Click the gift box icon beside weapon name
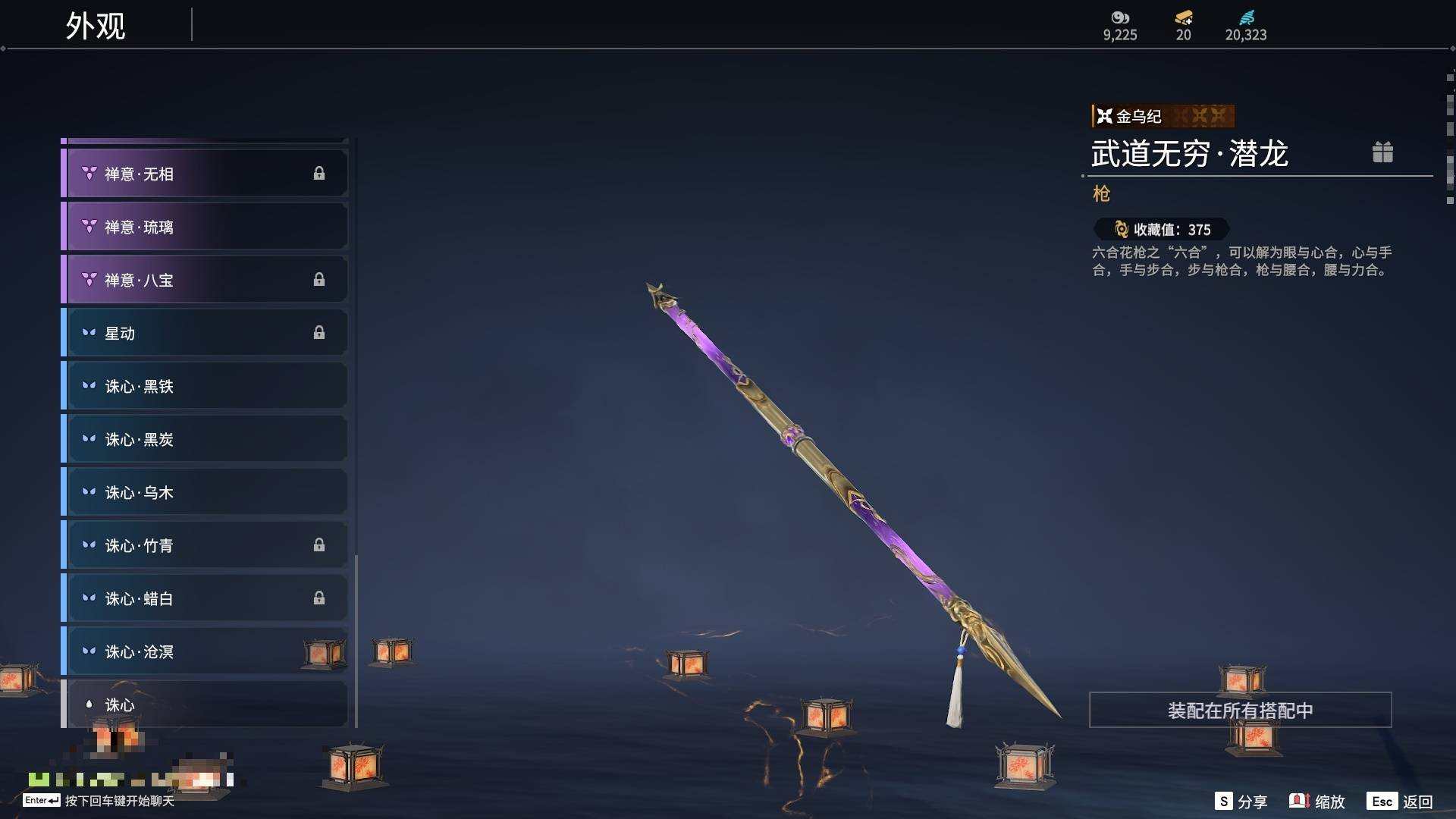Screen dimensions: 1456x819 [x=1382, y=152]
